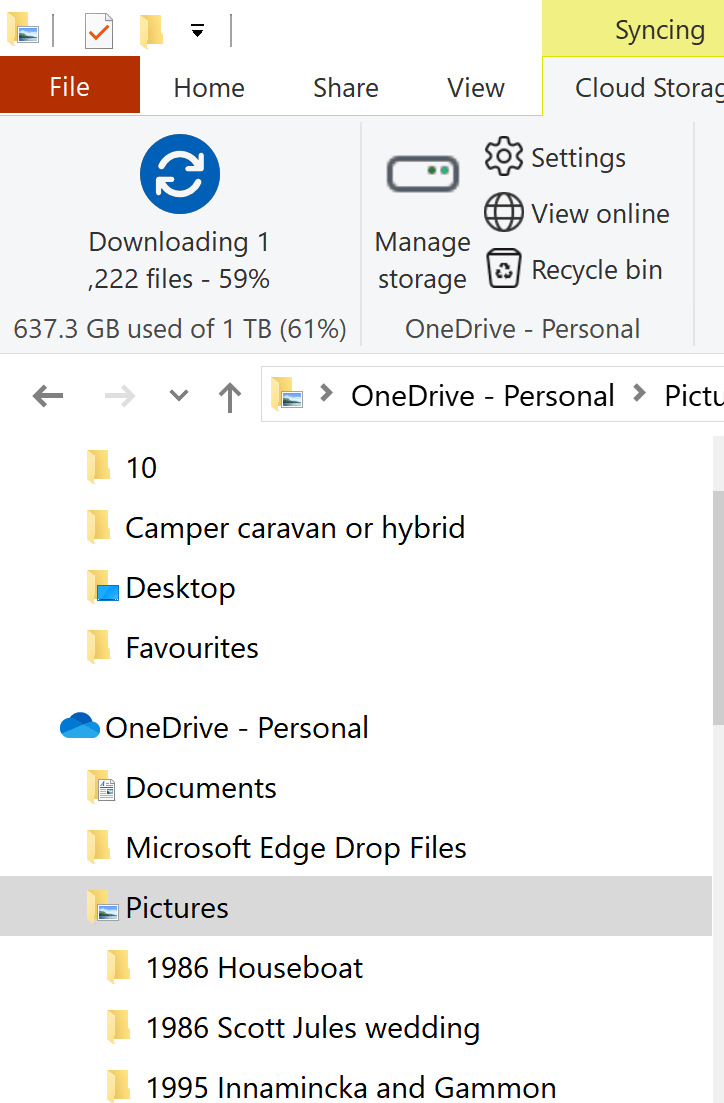
Task: Go back with the left arrow button
Action: (x=48, y=396)
